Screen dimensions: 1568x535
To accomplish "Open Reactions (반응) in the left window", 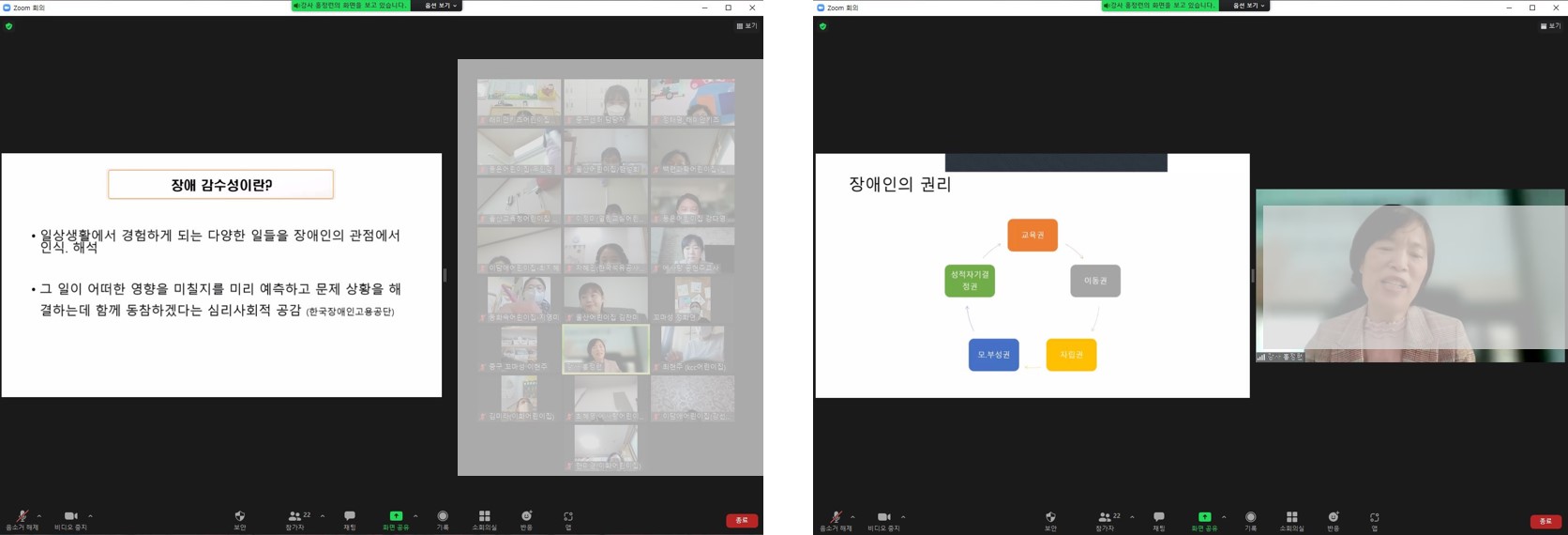I will pyautogui.click(x=526, y=518).
